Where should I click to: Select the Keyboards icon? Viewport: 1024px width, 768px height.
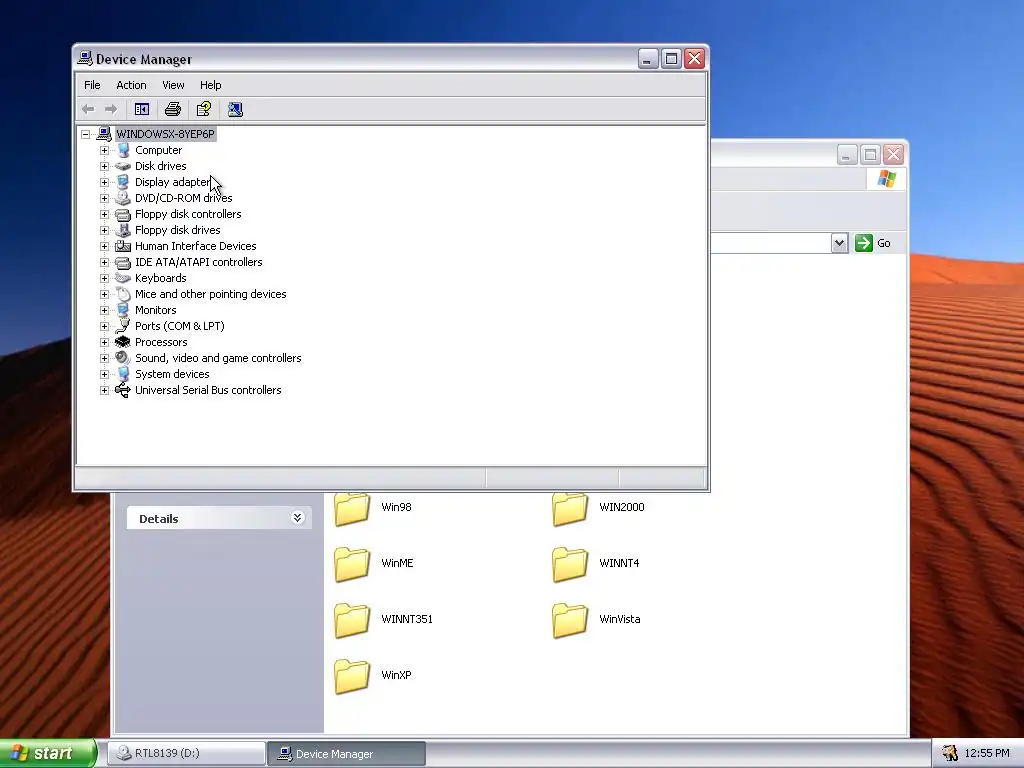pos(123,278)
